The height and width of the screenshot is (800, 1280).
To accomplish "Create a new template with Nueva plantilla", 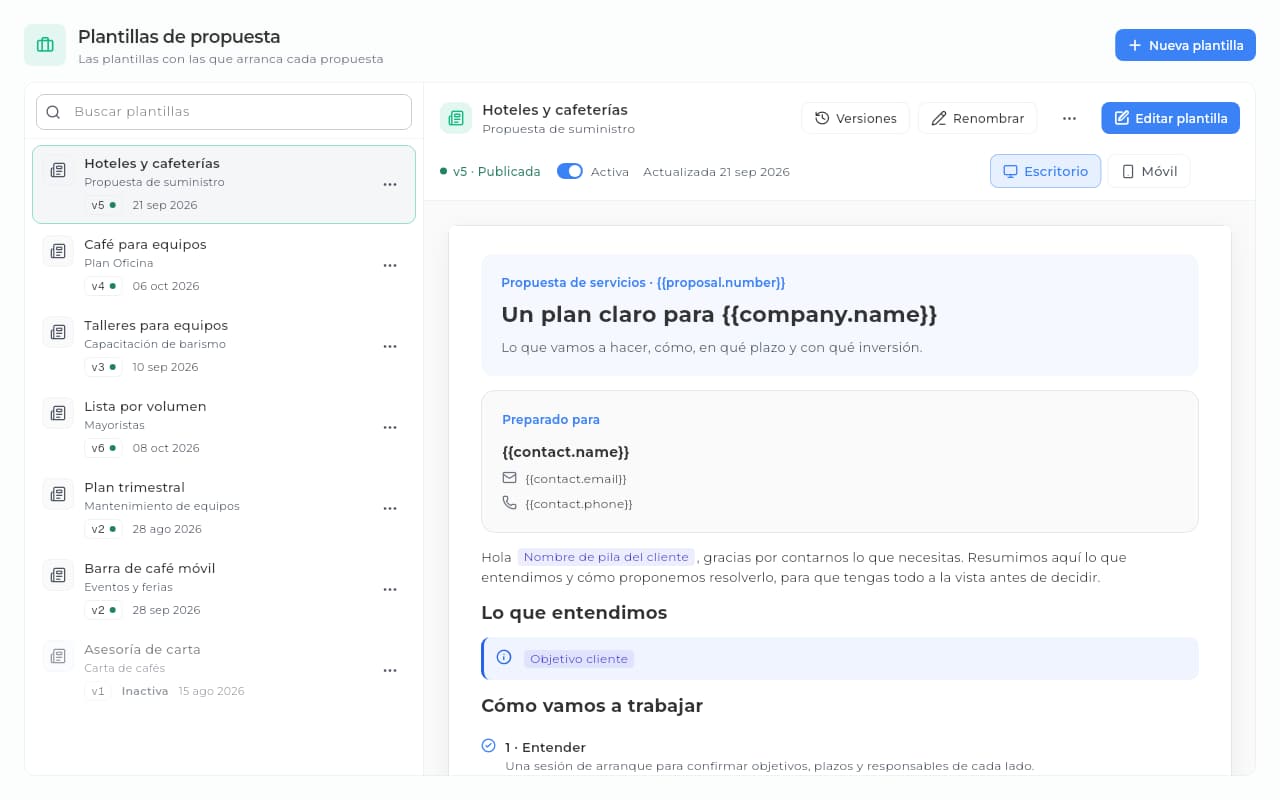I will pos(1185,45).
